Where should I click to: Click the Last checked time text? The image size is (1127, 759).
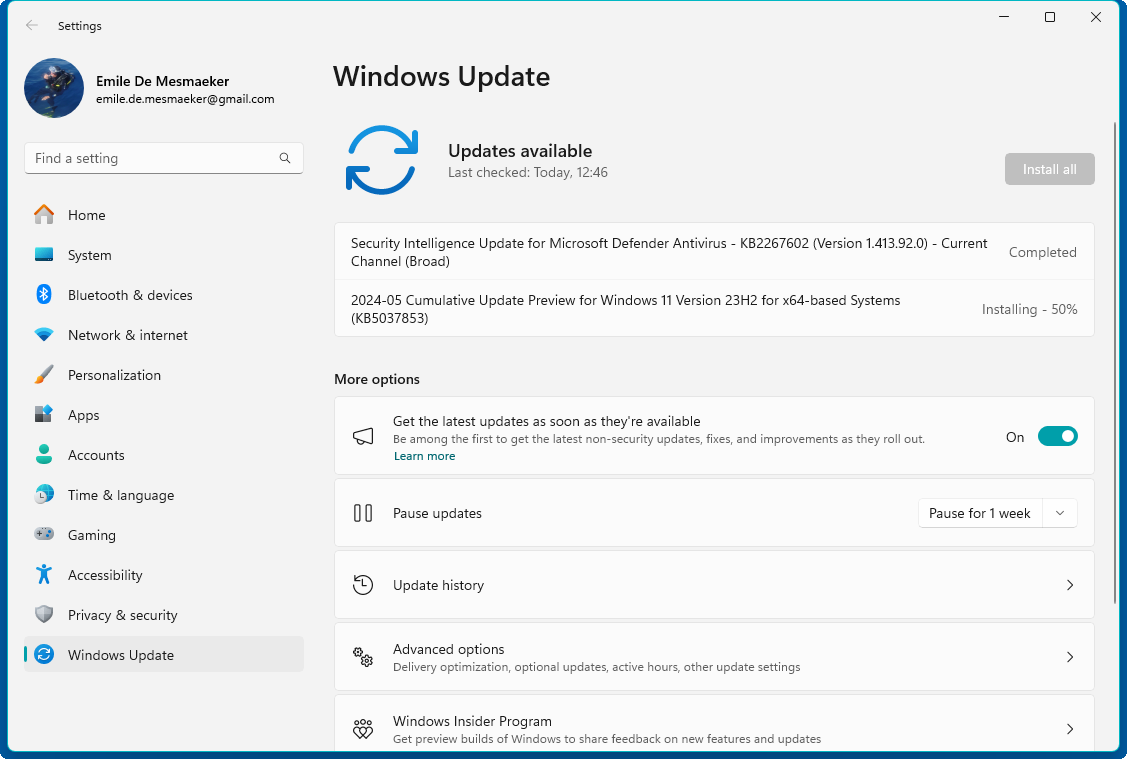pyautogui.click(x=528, y=172)
